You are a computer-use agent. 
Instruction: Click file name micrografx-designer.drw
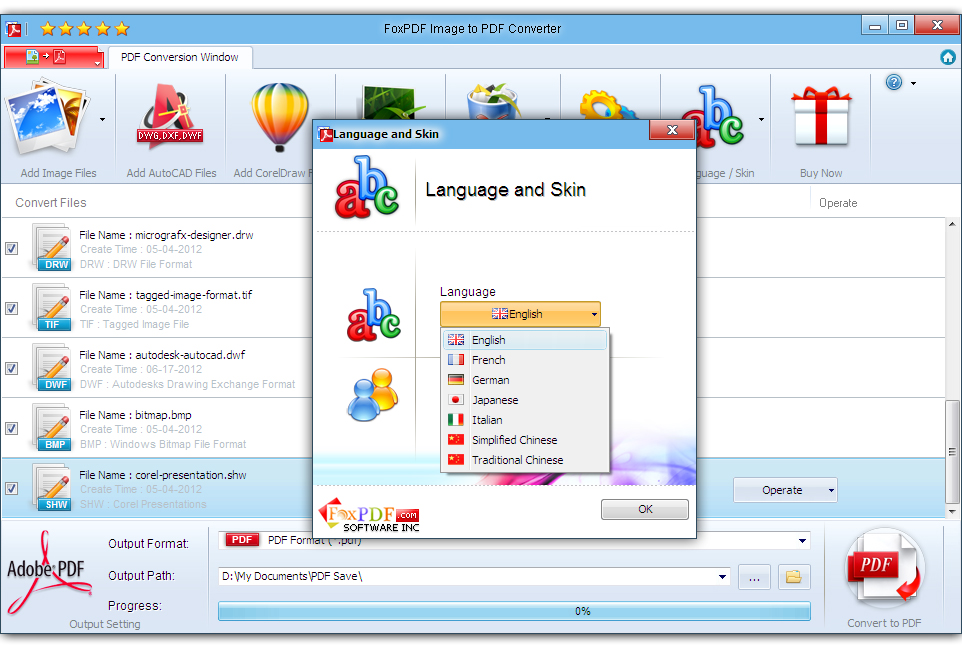click(x=194, y=235)
